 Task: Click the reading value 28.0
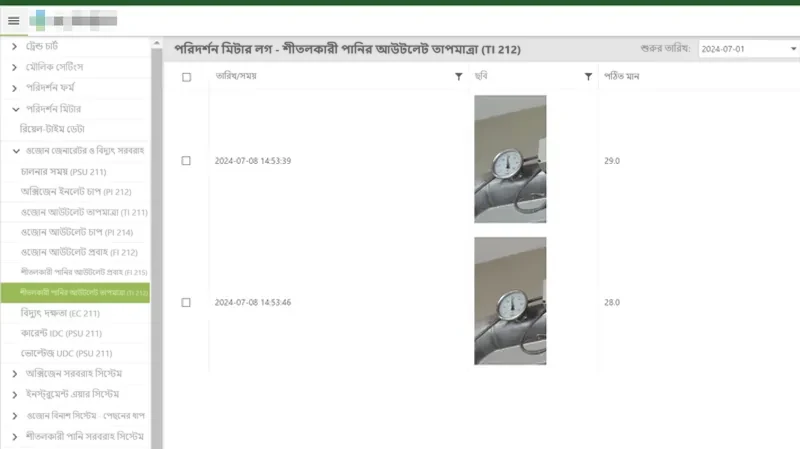click(x=612, y=303)
